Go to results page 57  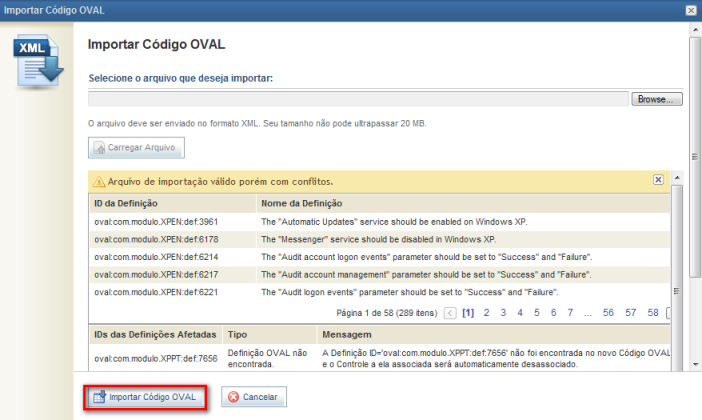[x=630, y=313]
